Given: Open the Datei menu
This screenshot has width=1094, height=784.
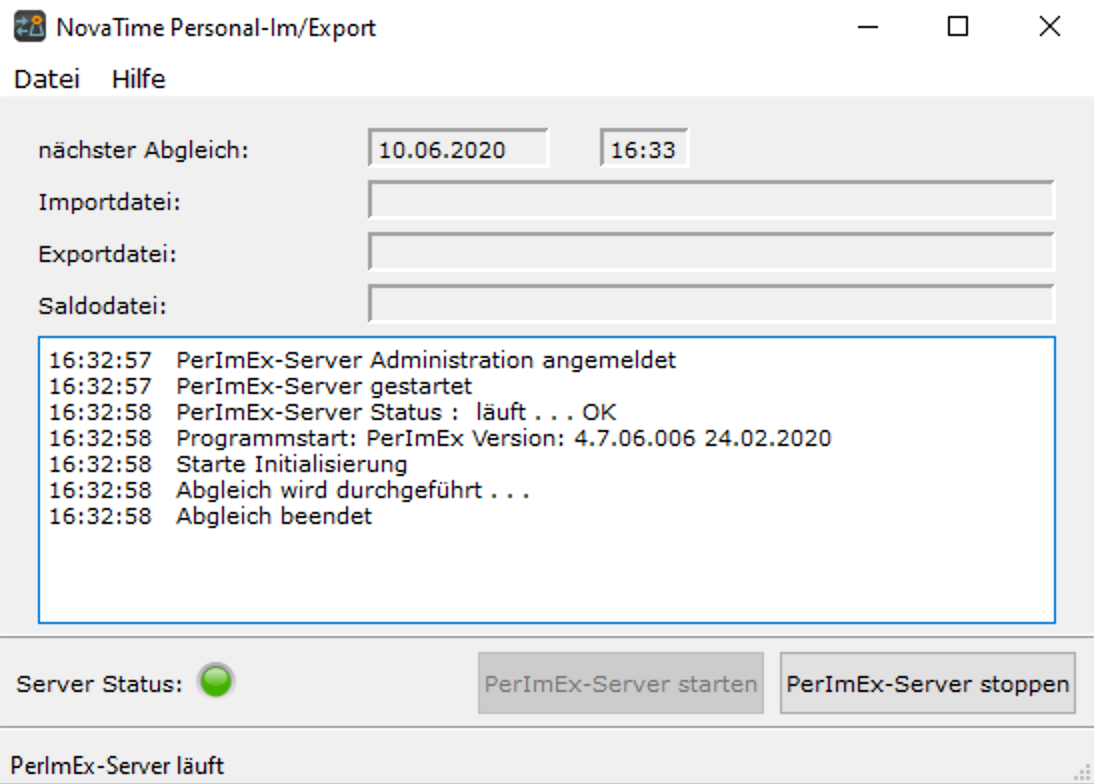Looking at the screenshot, I should pyautogui.click(x=47, y=79).
